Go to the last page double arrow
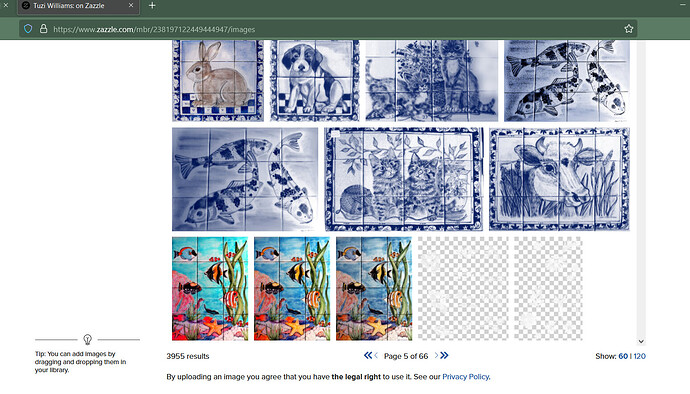 pyautogui.click(x=444, y=355)
